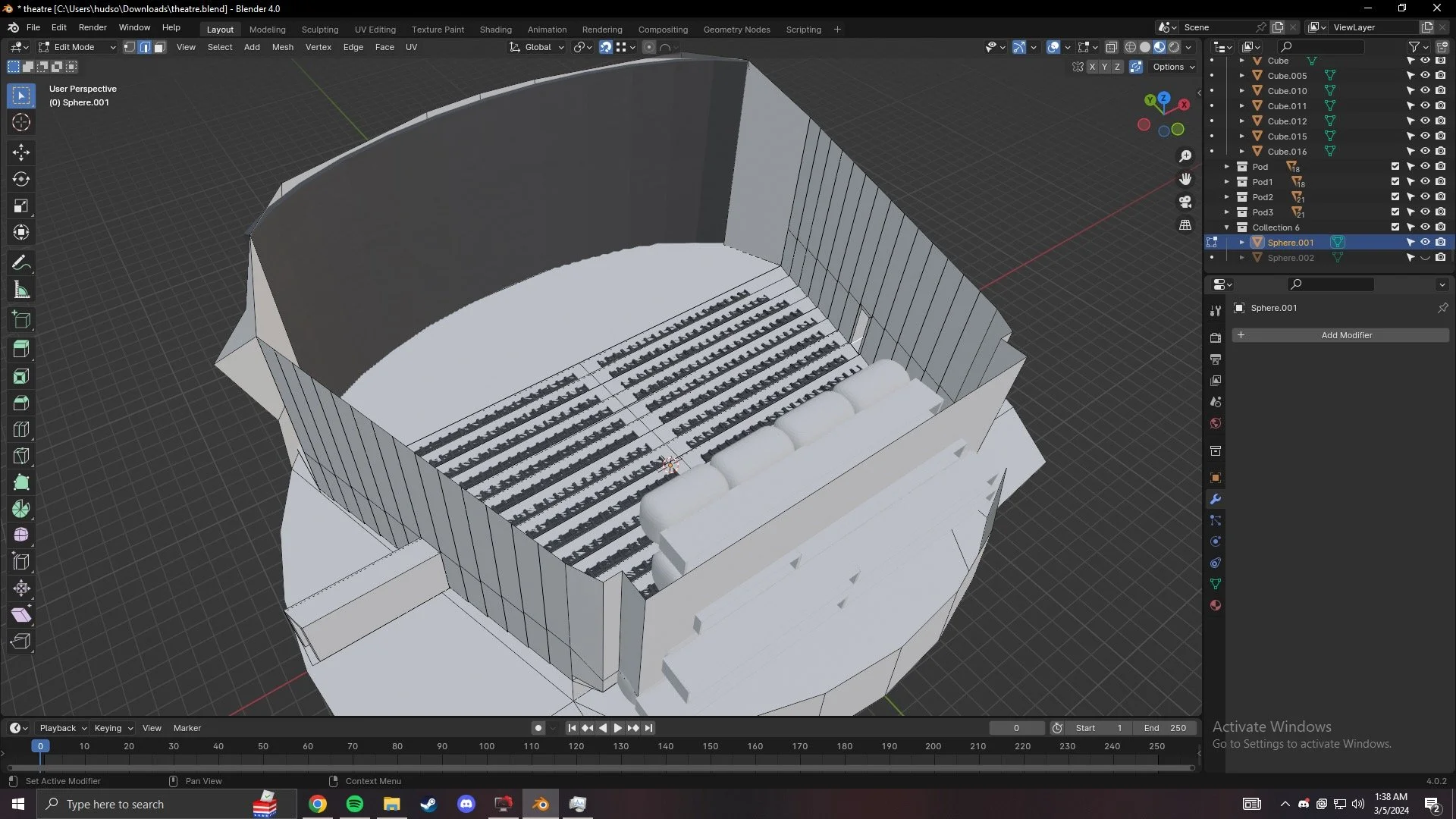Uncheck the Pod2 collection checkbox
Image resolution: width=1456 pixels, height=819 pixels.
pos(1395,197)
